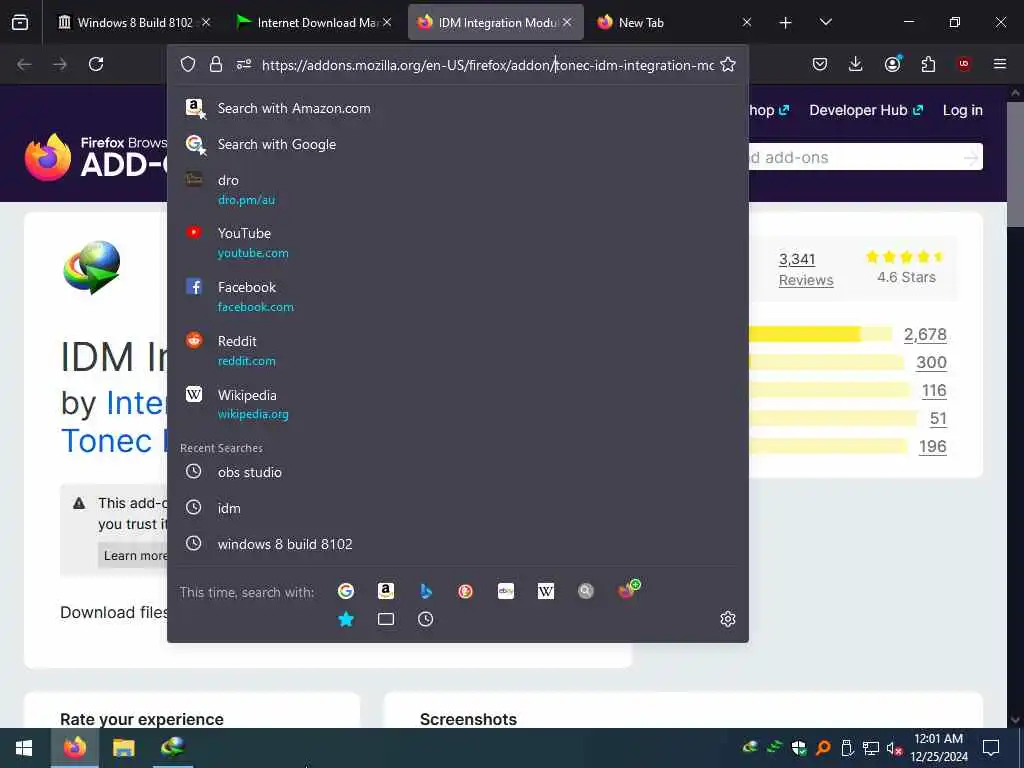1024x768 pixels.
Task: Pick recent search 'windows 8 build 8102'
Action: coord(458,544)
